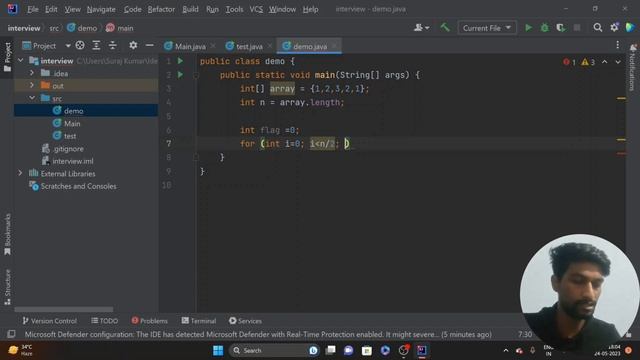Viewport: 640px width, 360px height.
Task: Open Structure tool window
Action: [7, 287]
